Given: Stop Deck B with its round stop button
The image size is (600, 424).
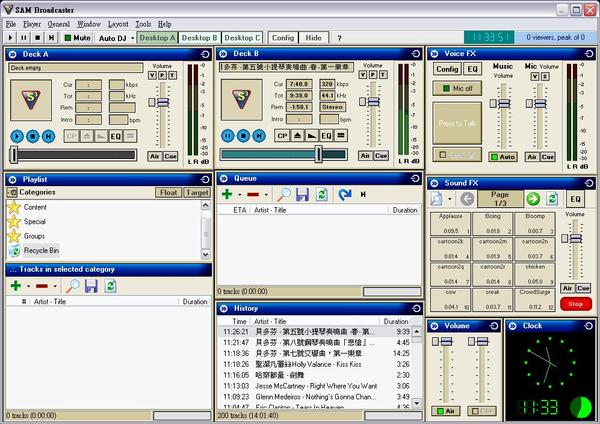Looking at the screenshot, I should click(x=243, y=135).
